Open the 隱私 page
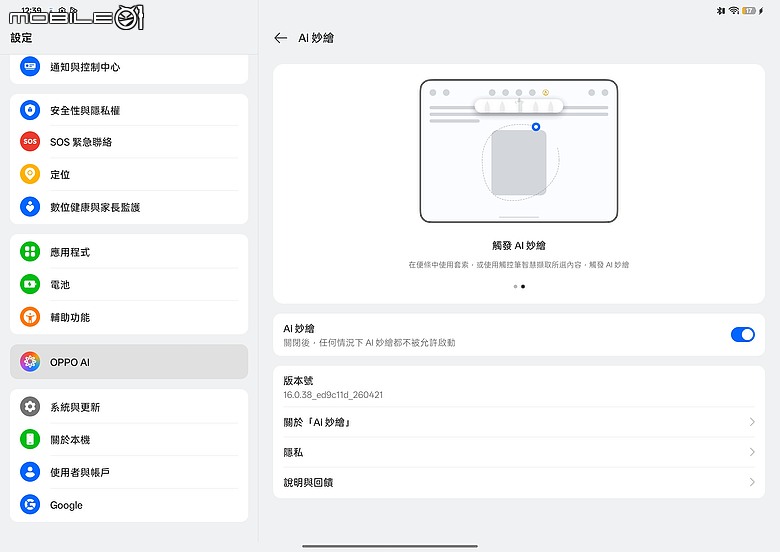 coord(519,452)
